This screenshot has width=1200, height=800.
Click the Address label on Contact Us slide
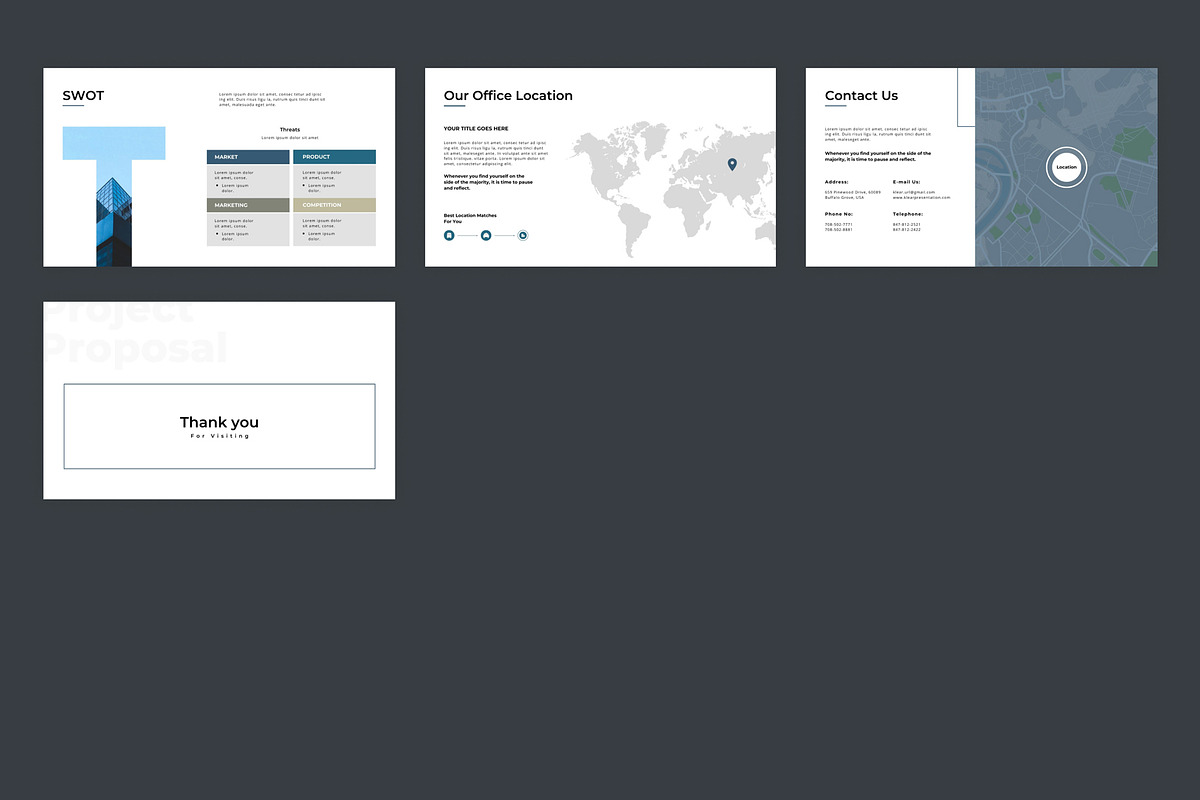click(836, 182)
